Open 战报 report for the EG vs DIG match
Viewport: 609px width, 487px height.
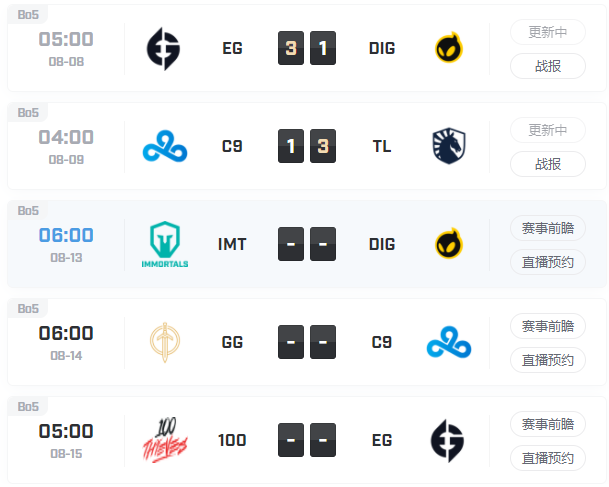pos(548,66)
